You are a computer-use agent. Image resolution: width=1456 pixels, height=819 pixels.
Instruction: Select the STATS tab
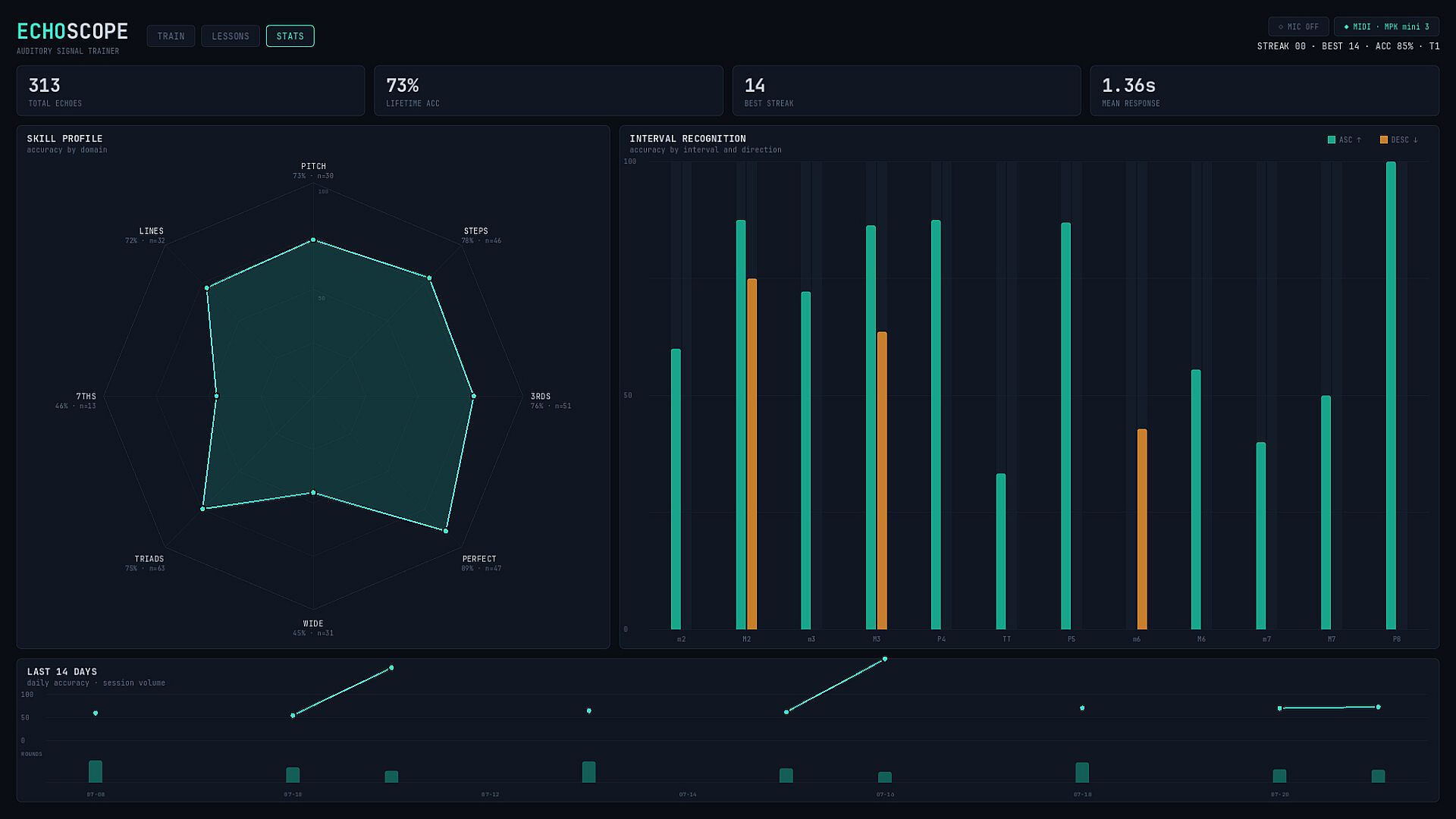290,36
